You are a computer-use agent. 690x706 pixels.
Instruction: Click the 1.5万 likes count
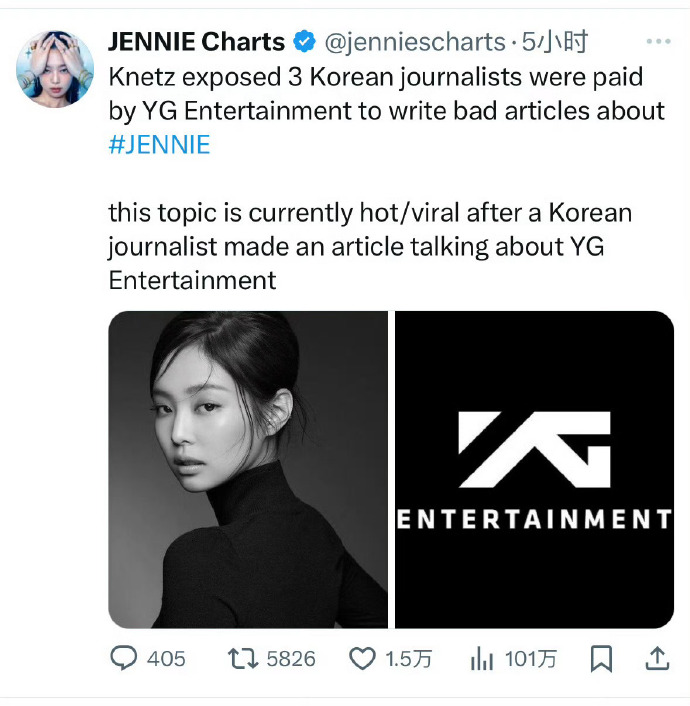pos(408,658)
